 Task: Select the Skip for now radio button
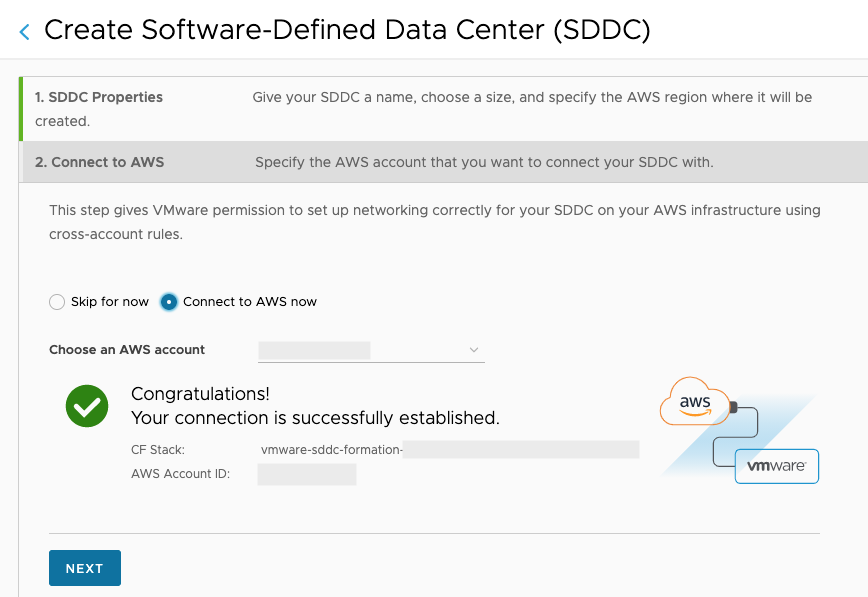coord(57,302)
